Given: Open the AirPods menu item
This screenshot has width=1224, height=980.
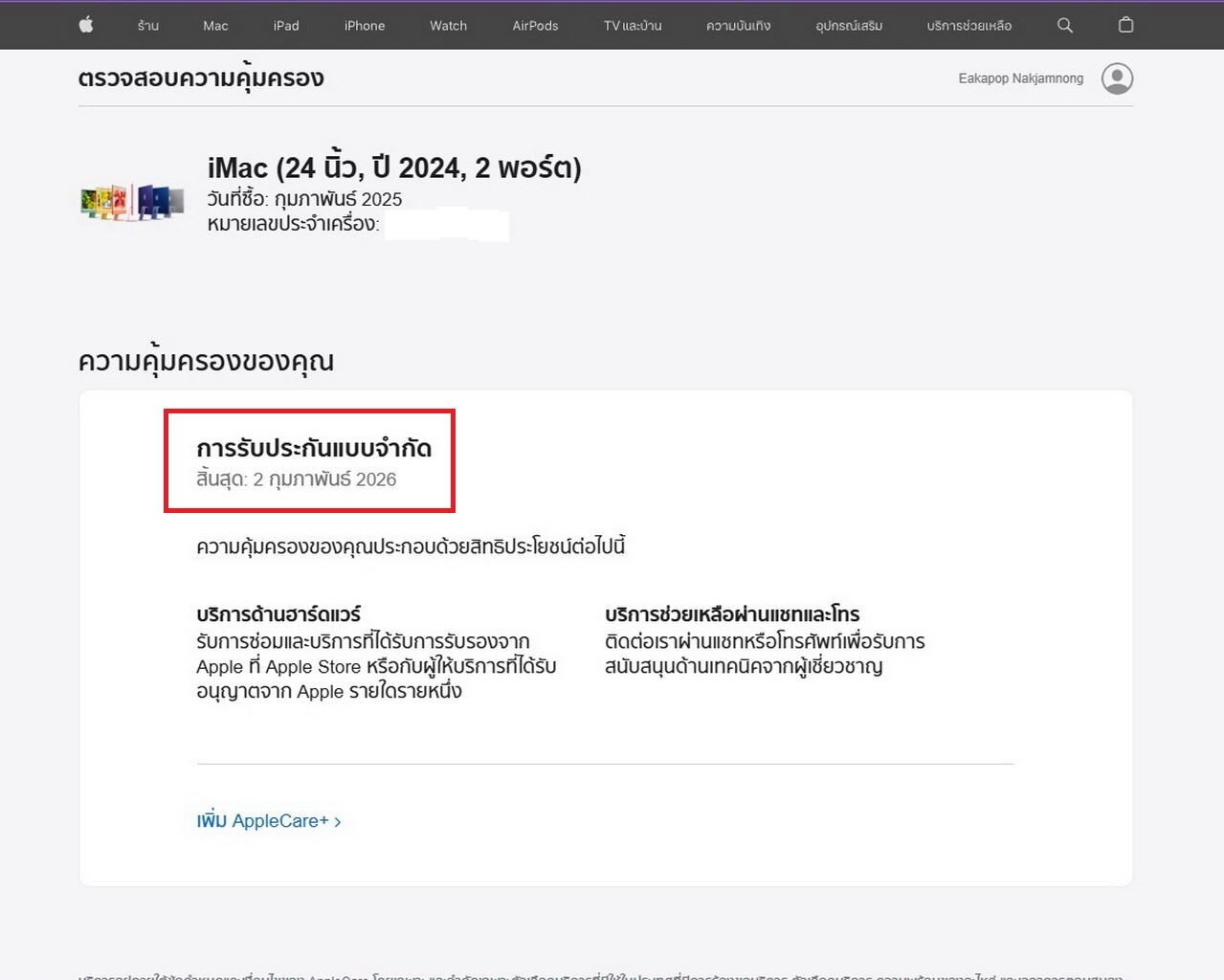Looking at the screenshot, I should (x=535, y=26).
